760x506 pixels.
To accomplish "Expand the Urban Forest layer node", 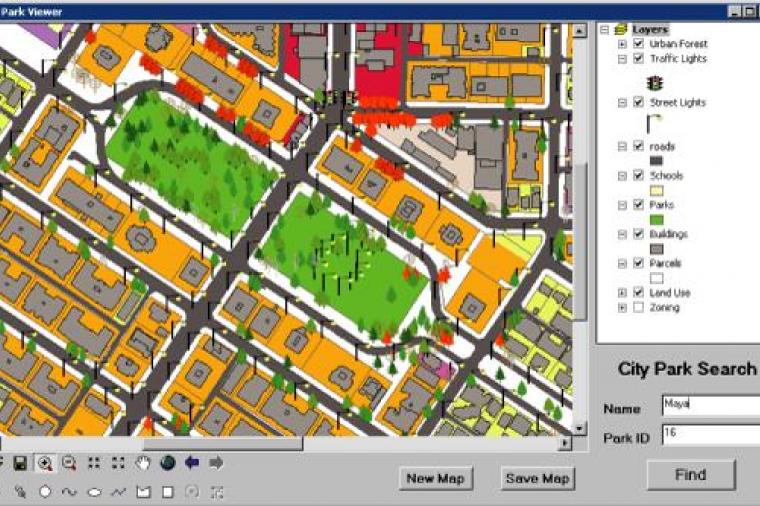I will (622, 45).
